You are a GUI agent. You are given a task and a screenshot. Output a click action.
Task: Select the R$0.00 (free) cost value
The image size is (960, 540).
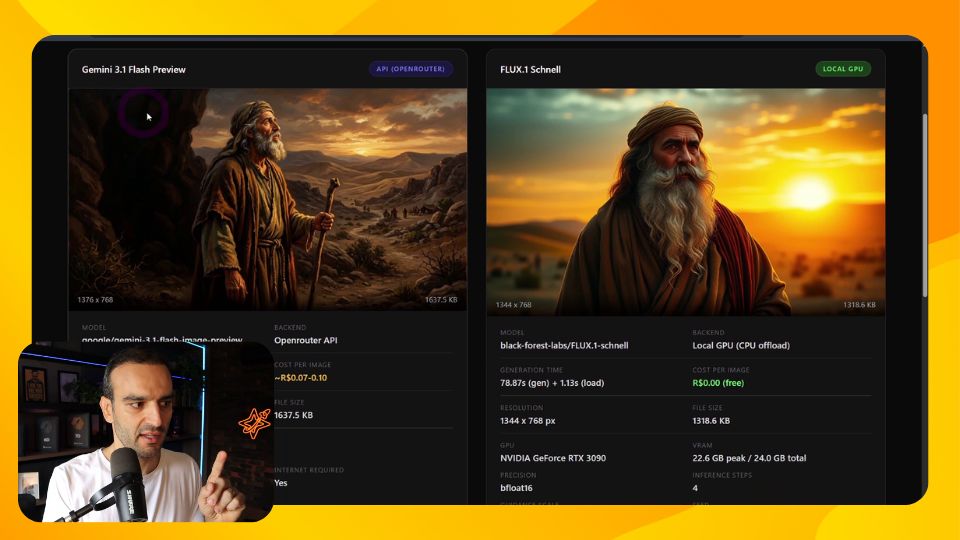718,383
